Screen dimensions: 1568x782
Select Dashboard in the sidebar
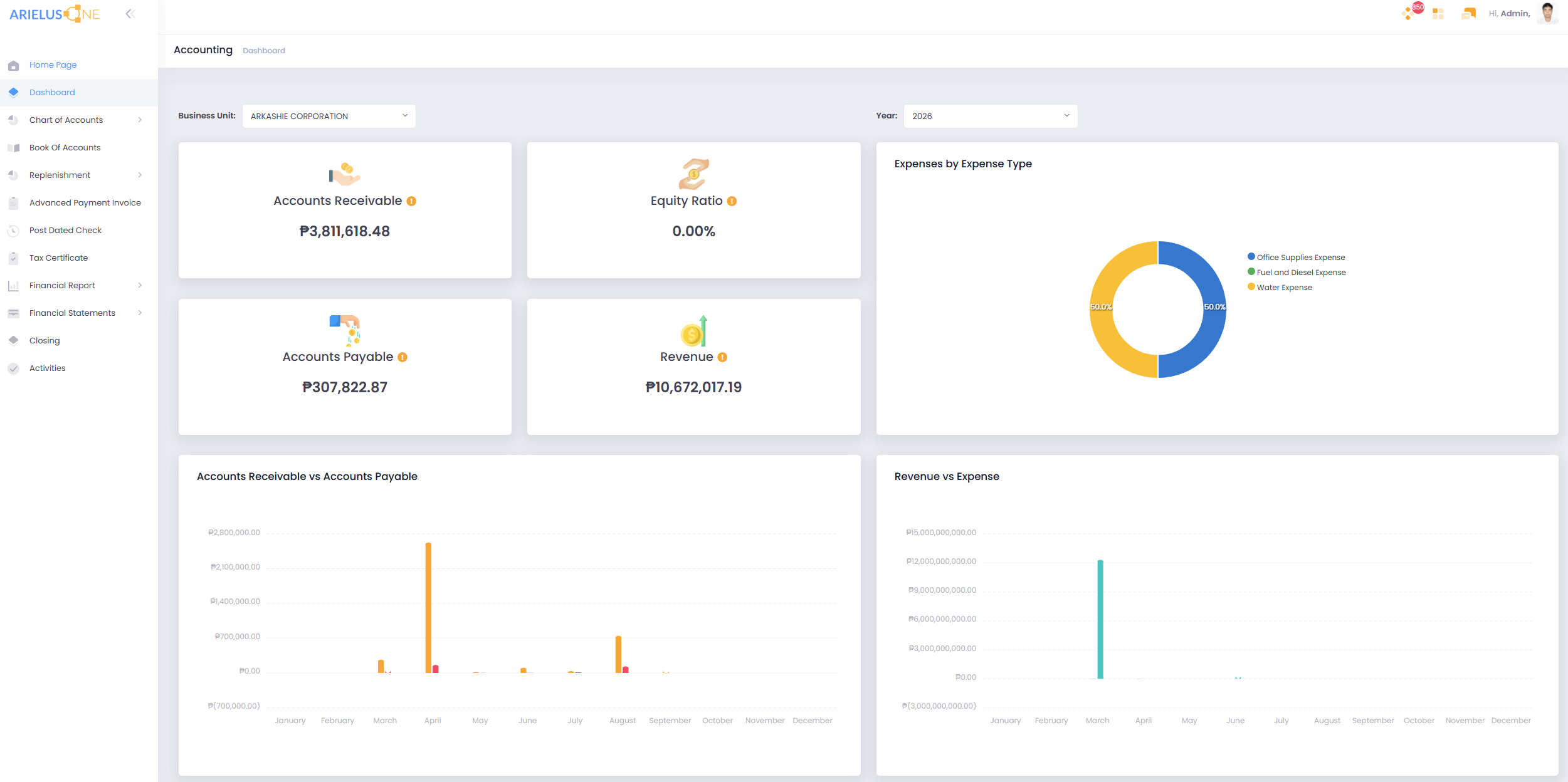(52, 92)
